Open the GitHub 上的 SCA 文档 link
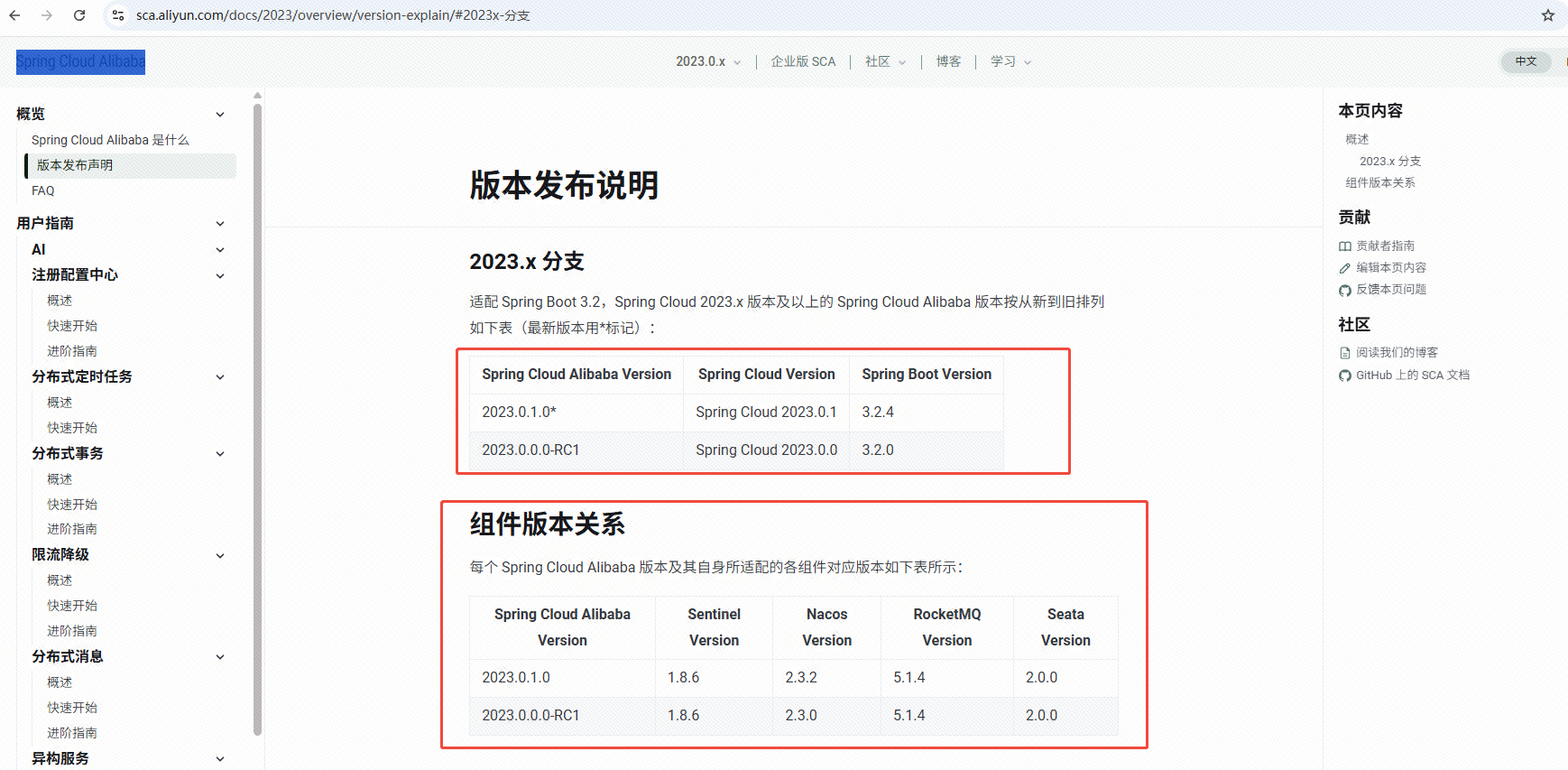This screenshot has width=1568, height=770. coord(1413,375)
